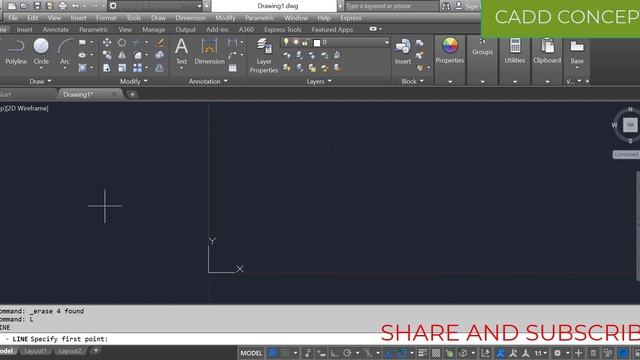Click the MODEL button in status bar
Viewport: 640px width, 360px height.
click(251, 353)
